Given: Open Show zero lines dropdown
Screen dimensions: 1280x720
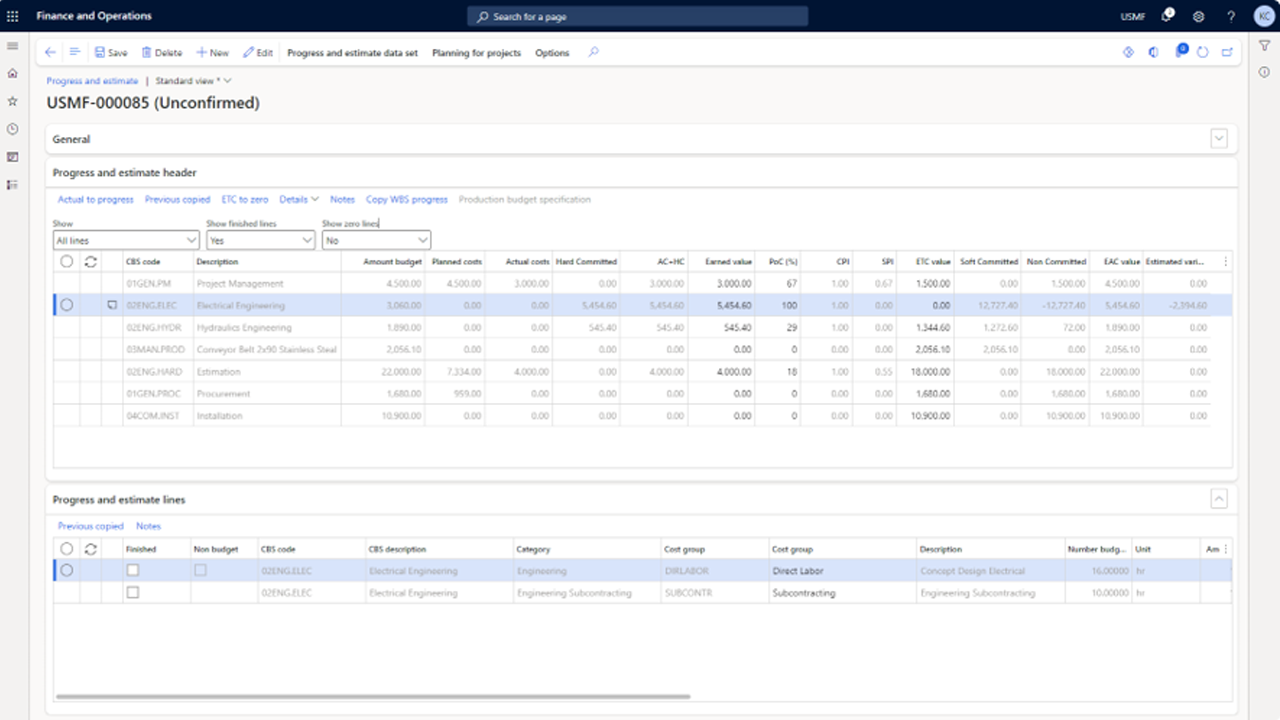Looking at the screenshot, I should (376, 241).
